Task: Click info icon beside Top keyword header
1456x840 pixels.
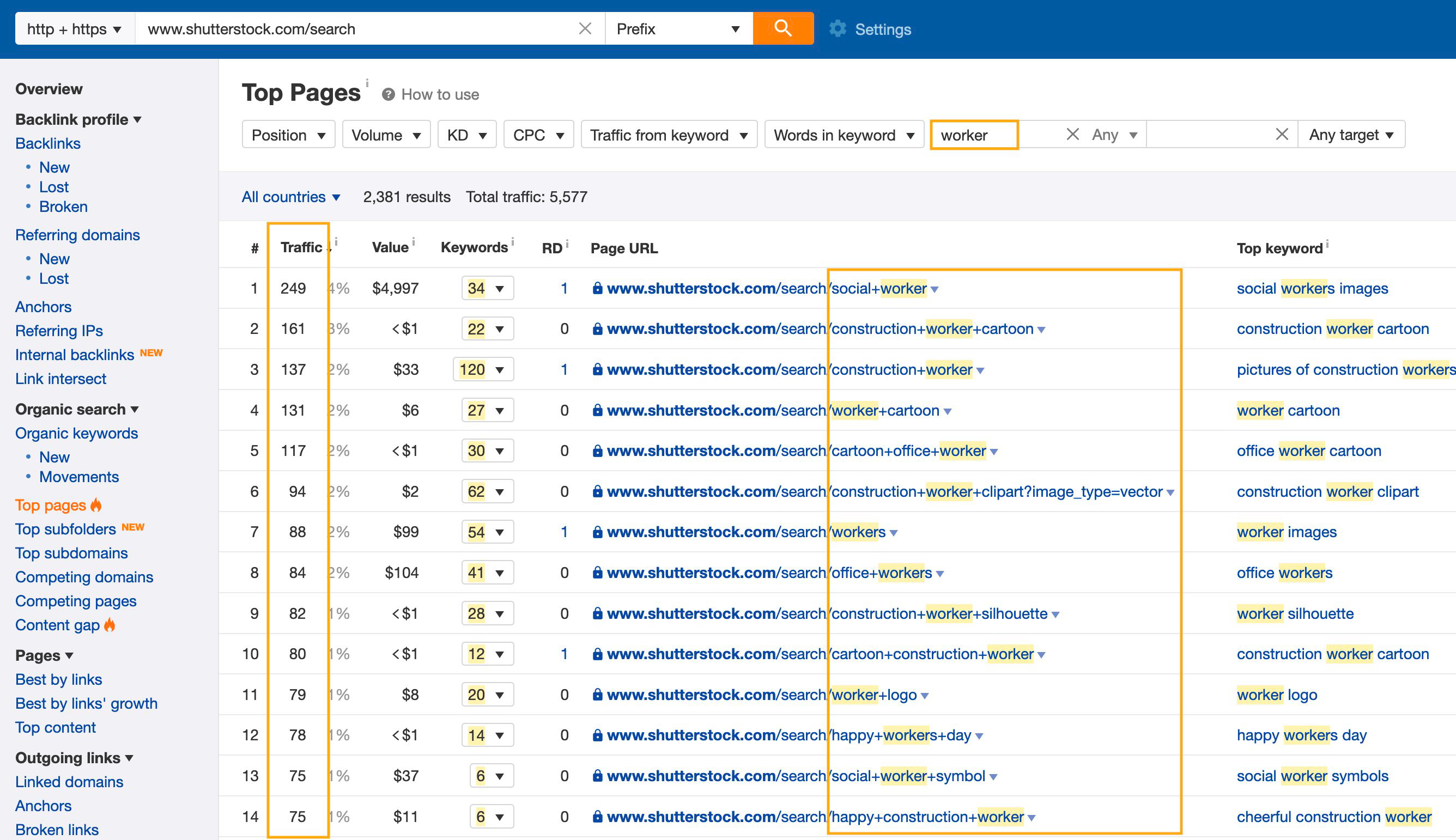Action: [1327, 244]
